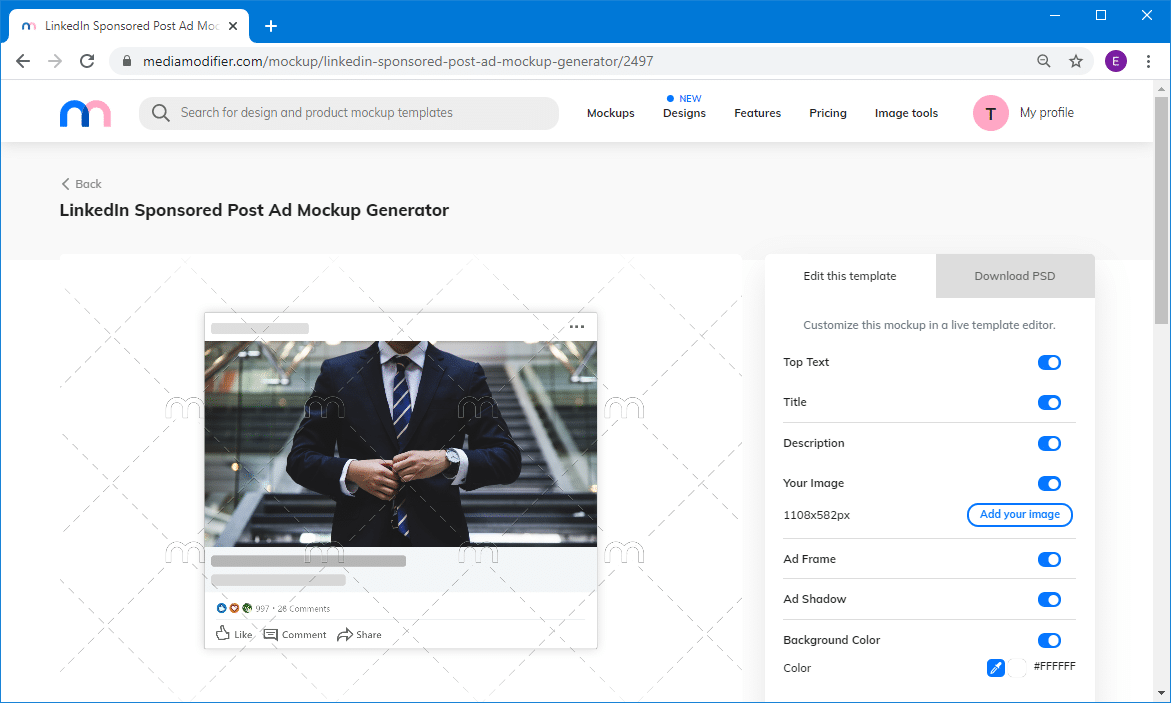1171x703 pixels.
Task: Click the search magnifier icon
Action: click(x=160, y=113)
